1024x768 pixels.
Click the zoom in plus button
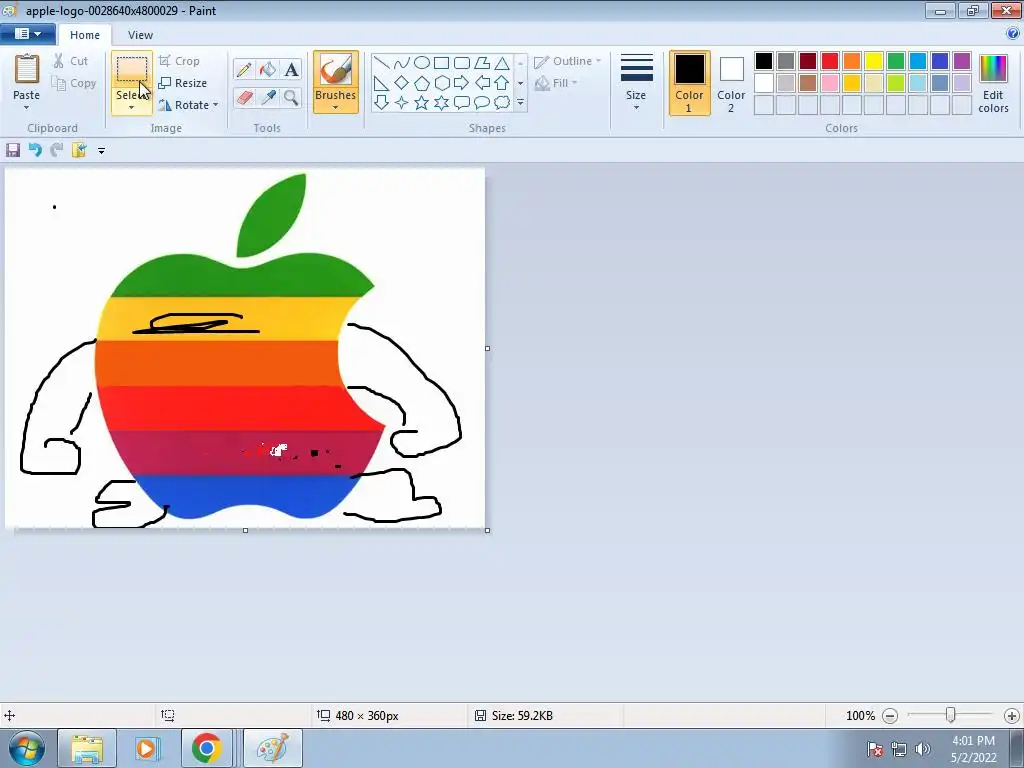1012,716
